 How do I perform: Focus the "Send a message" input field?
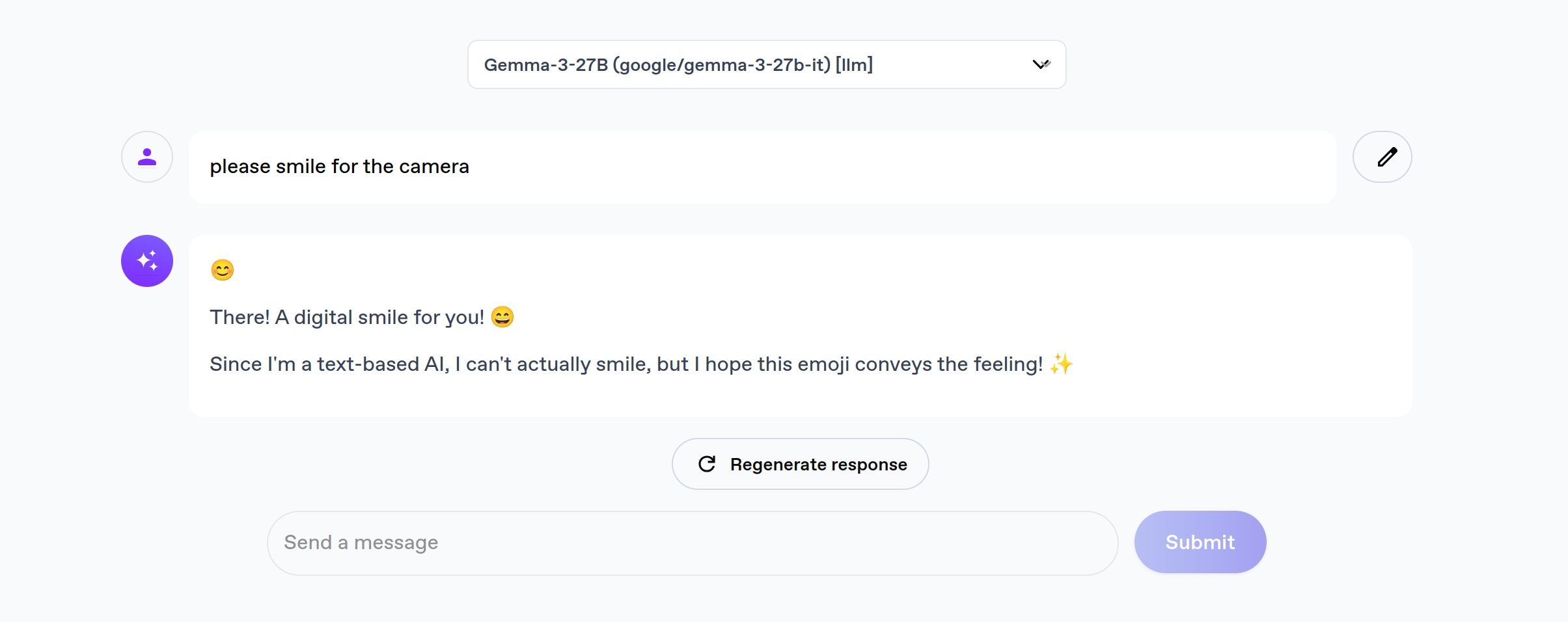692,543
